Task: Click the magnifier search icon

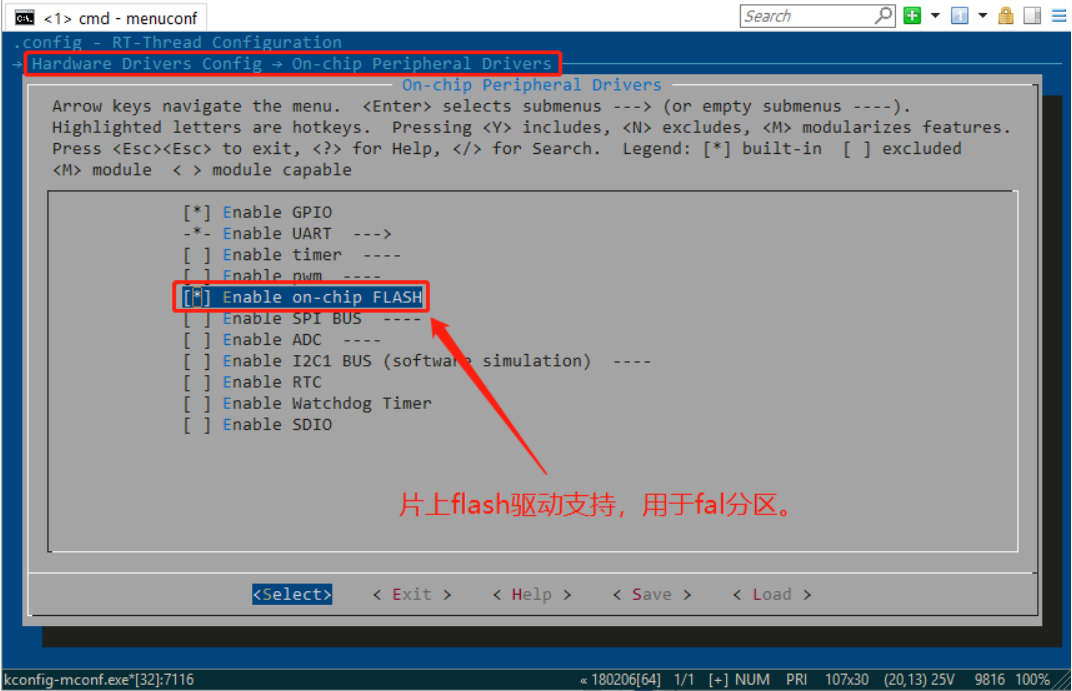Action: pos(883,15)
